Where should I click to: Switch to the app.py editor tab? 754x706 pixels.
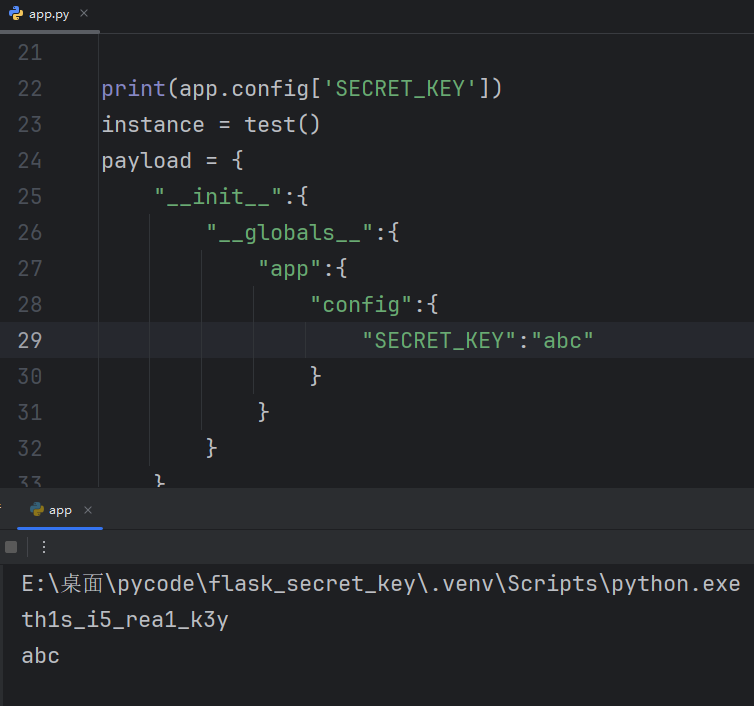49,15
